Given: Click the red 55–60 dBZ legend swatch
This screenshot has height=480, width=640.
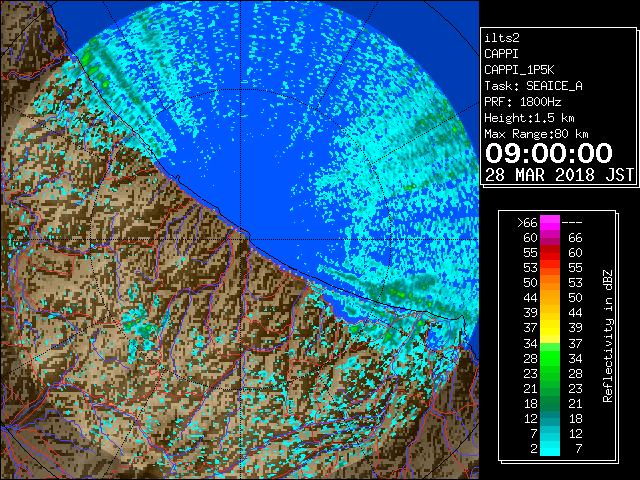Looking at the screenshot, I should [x=550, y=253].
